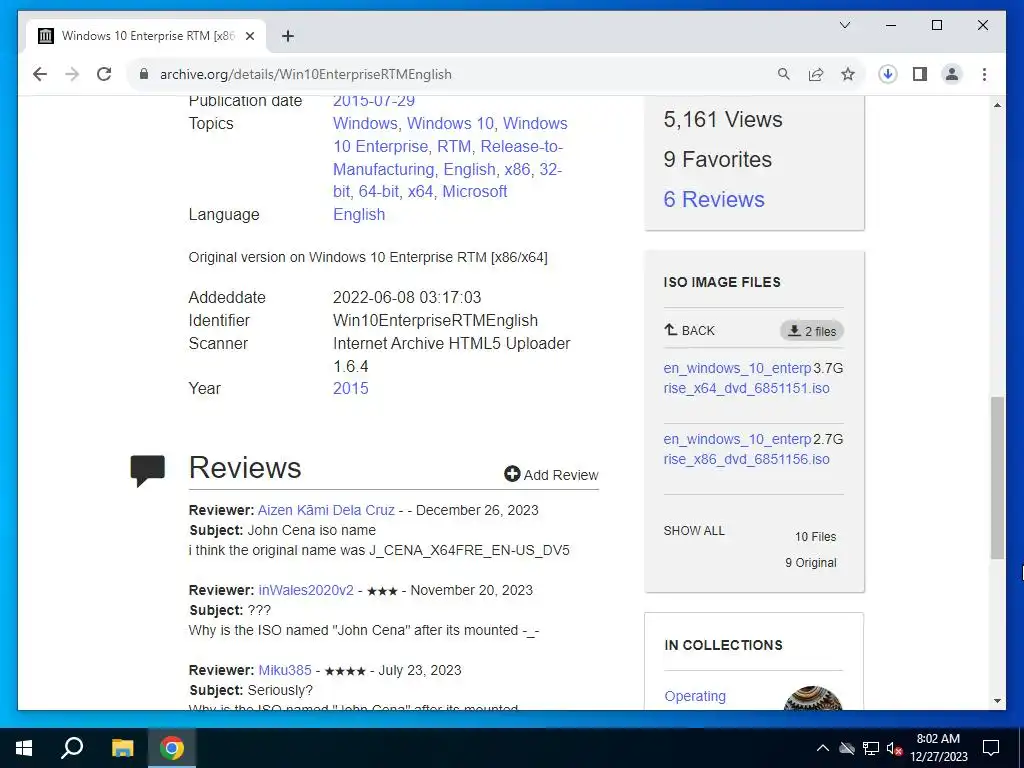Open the Chrome profile avatar

(952, 74)
